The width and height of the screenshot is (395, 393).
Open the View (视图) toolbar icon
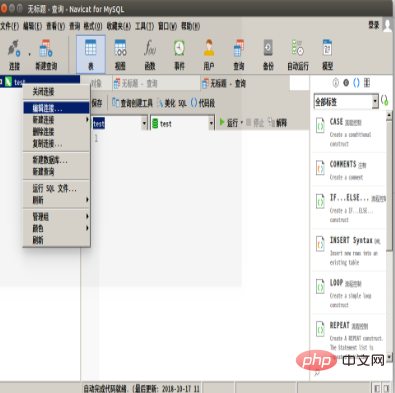pyautogui.click(x=120, y=54)
